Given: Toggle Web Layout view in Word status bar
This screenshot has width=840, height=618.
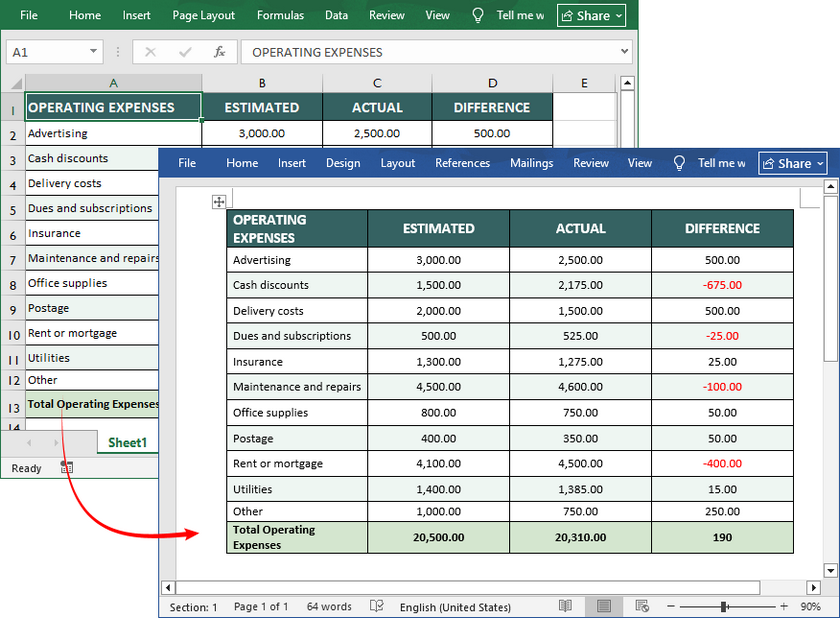Looking at the screenshot, I should (641, 606).
